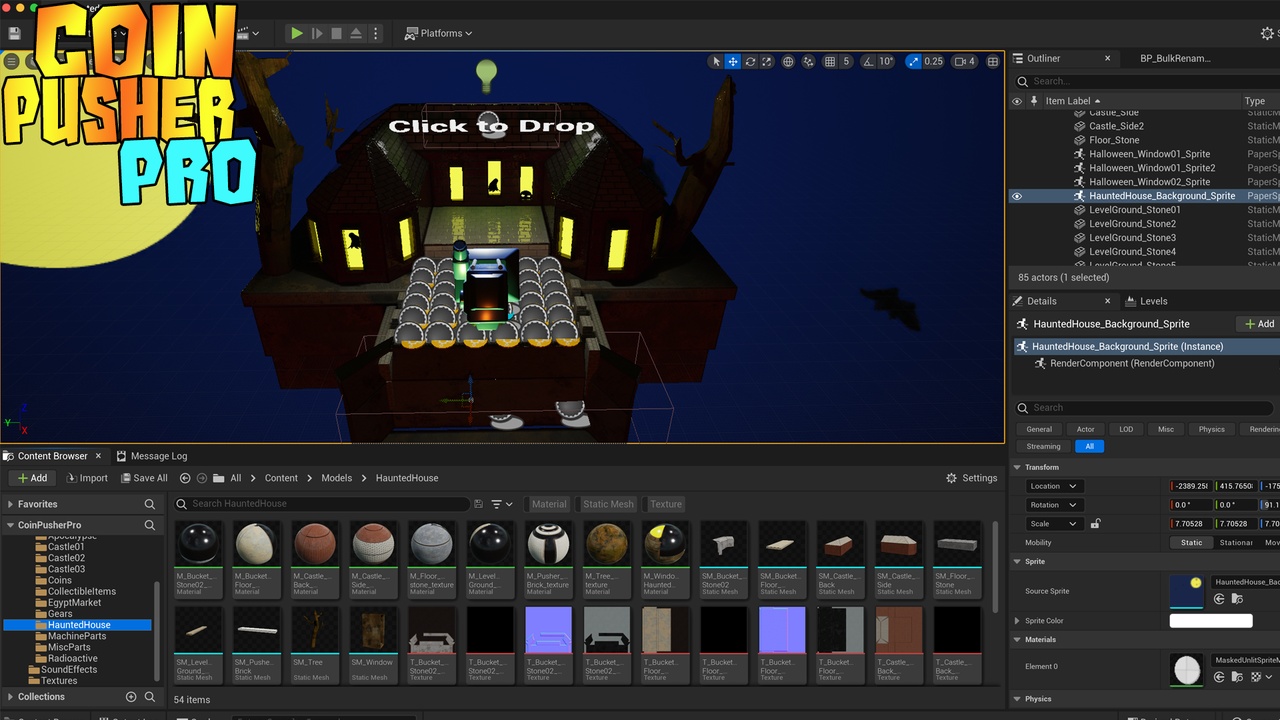Toggle grid snapping in viewport

tap(829, 62)
